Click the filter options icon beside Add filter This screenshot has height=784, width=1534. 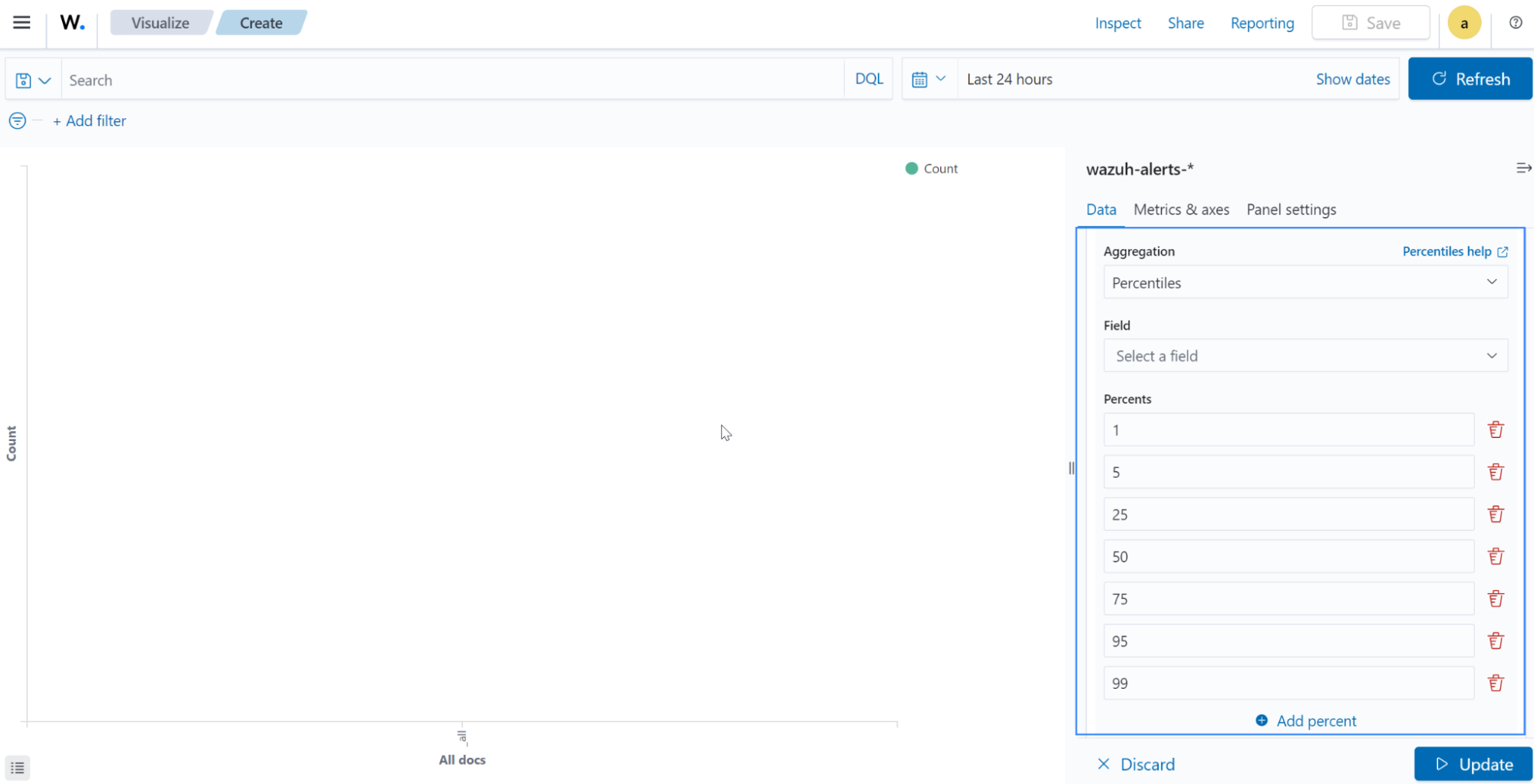point(17,120)
